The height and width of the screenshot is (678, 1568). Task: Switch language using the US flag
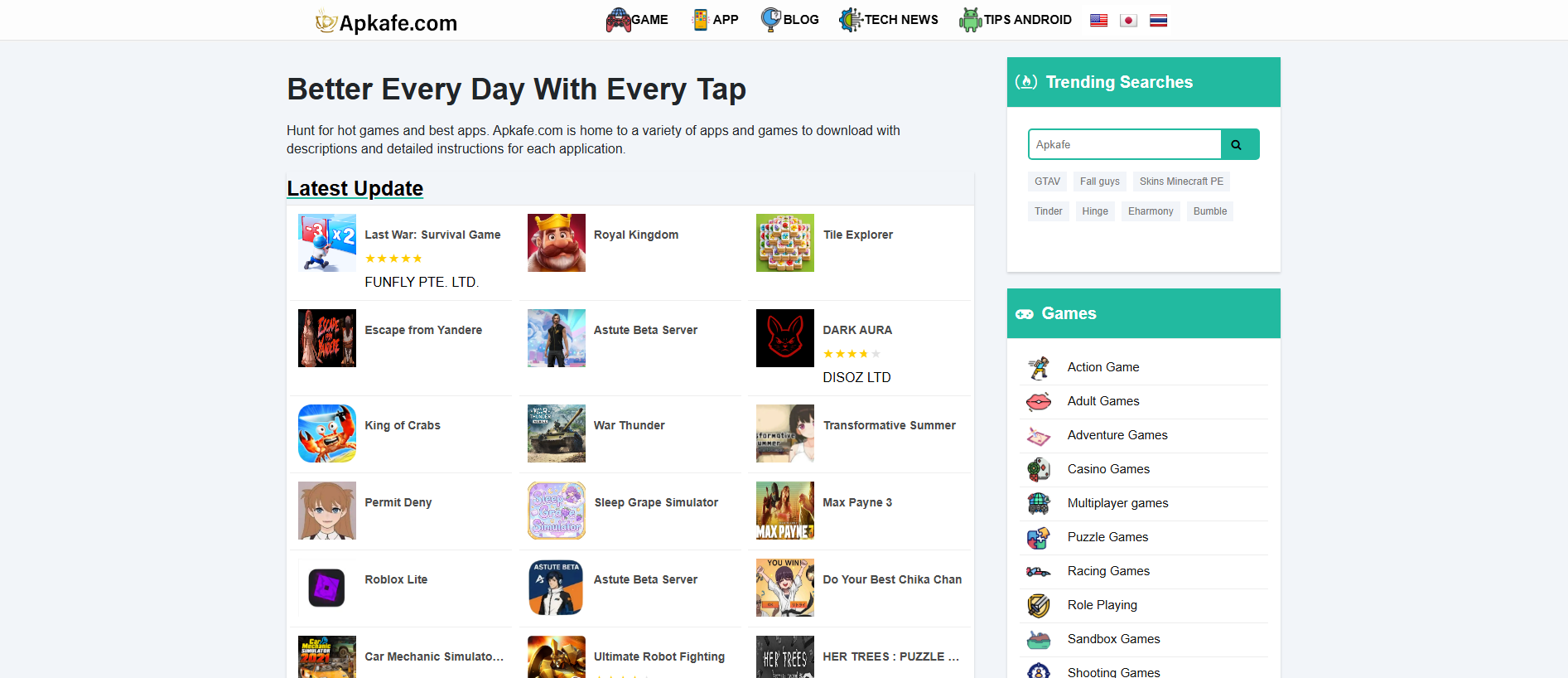tap(1098, 21)
